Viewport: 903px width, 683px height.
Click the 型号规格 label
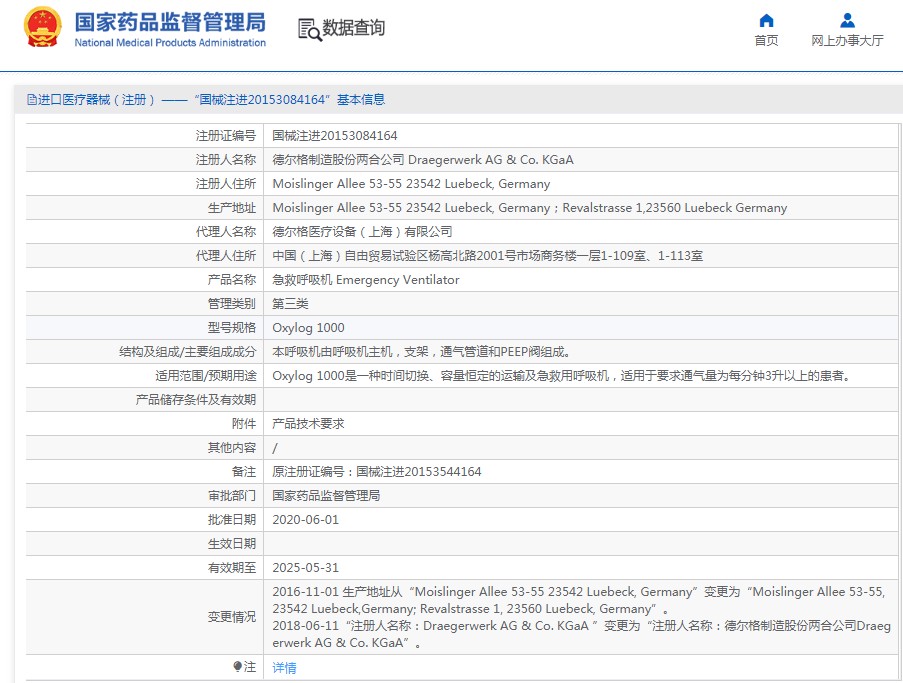232,328
